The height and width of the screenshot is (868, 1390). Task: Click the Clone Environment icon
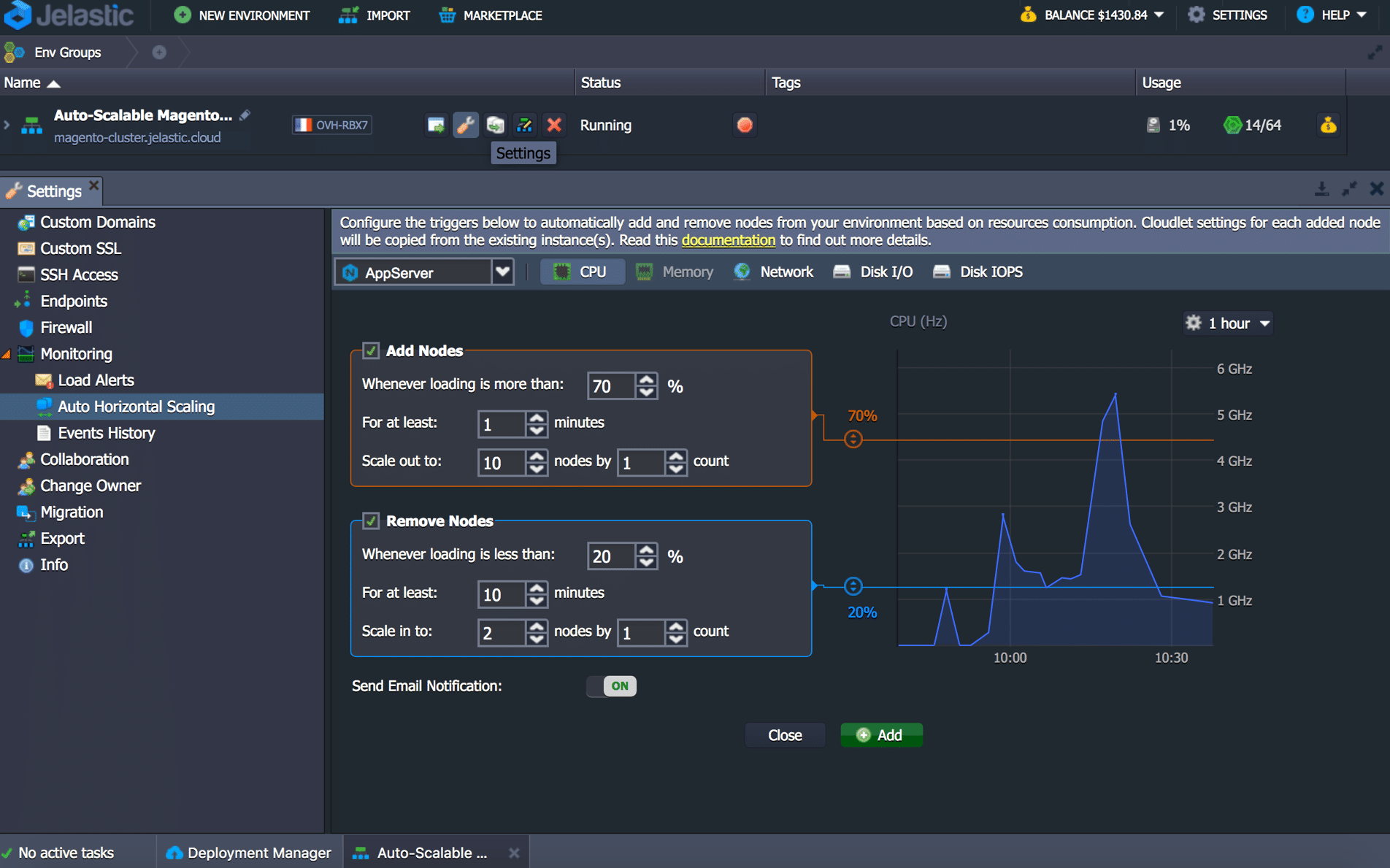point(496,125)
